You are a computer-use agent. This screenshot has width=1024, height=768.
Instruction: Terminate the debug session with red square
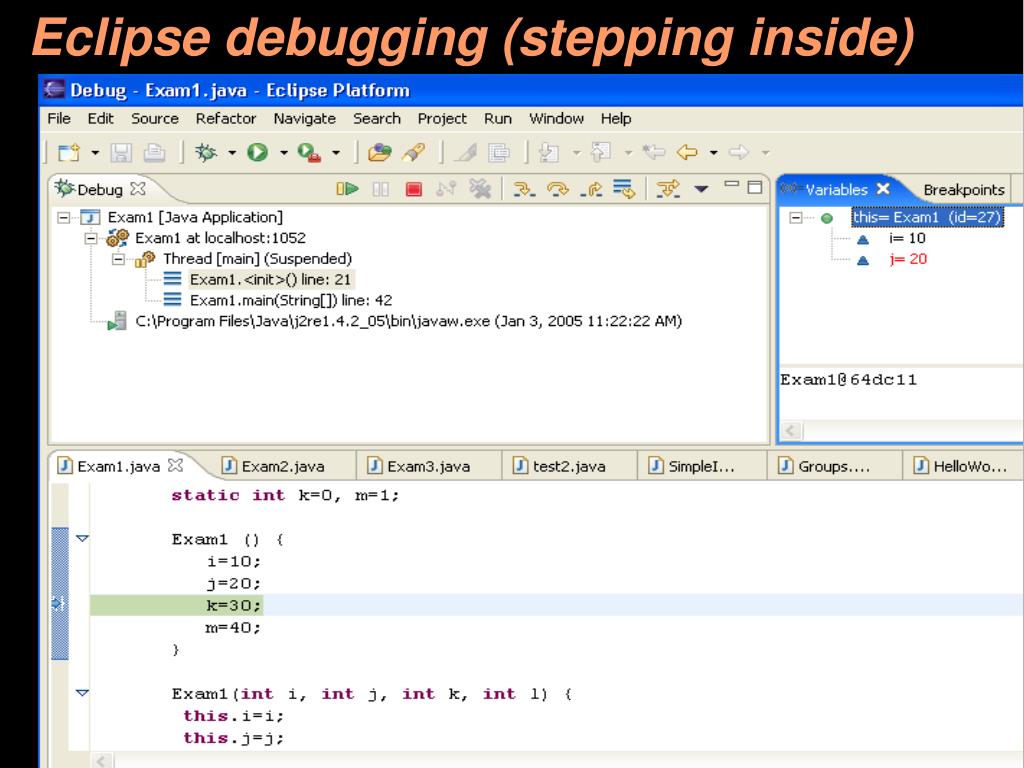(413, 189)
